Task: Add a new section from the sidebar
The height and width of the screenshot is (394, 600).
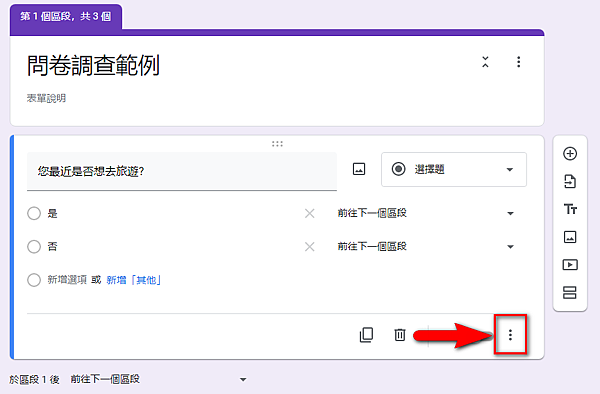Action: (570, 293)
